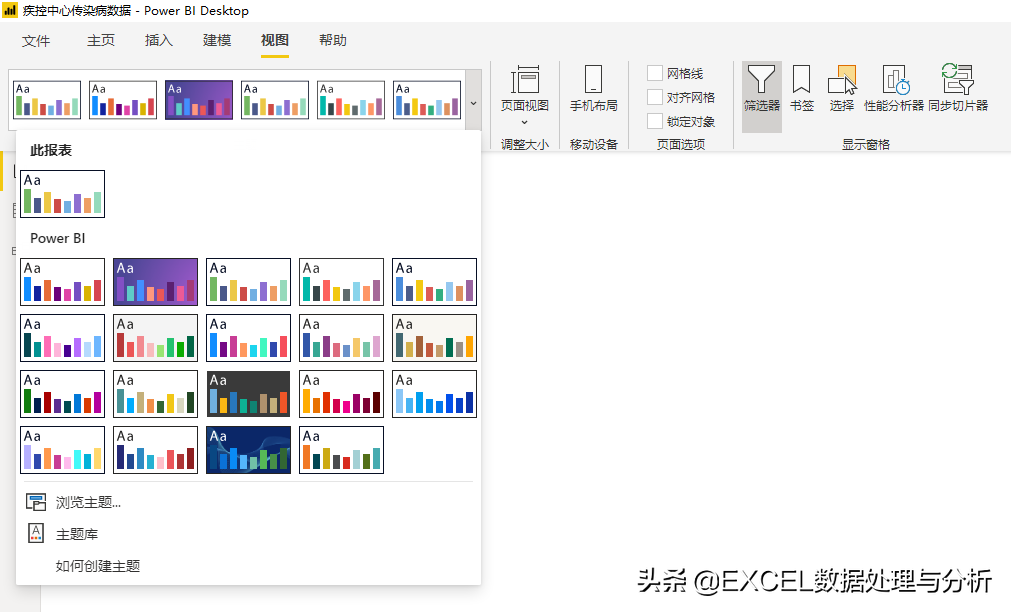
Task: Select the beige-background theme ending second row
Action: click(435, 338)
